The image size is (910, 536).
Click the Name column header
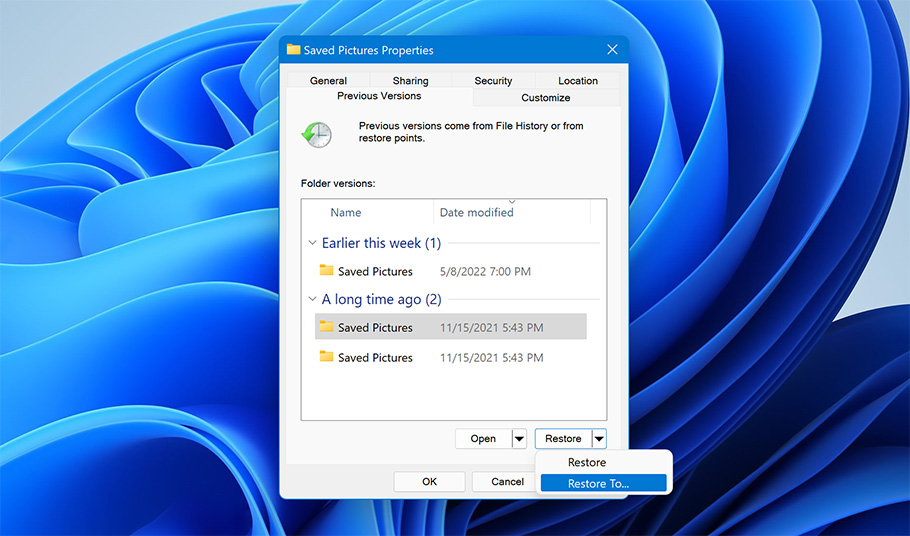click(346, 213)
